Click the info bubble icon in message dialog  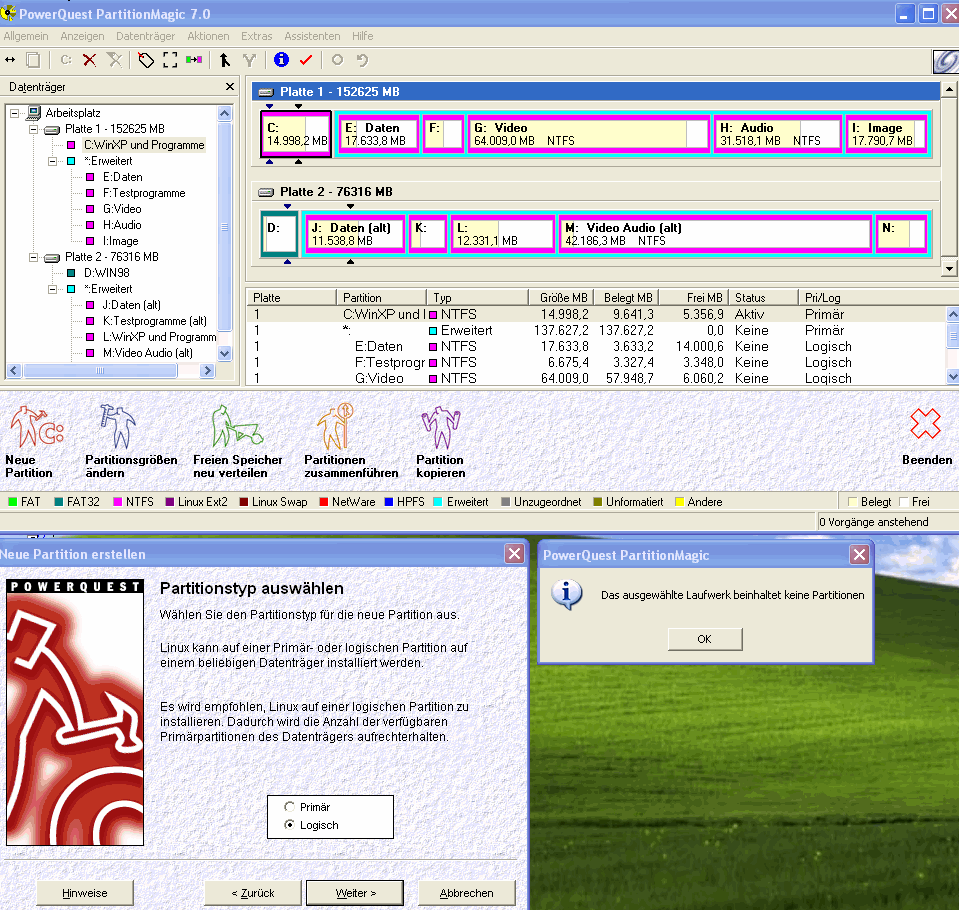(x=566, y=594)
